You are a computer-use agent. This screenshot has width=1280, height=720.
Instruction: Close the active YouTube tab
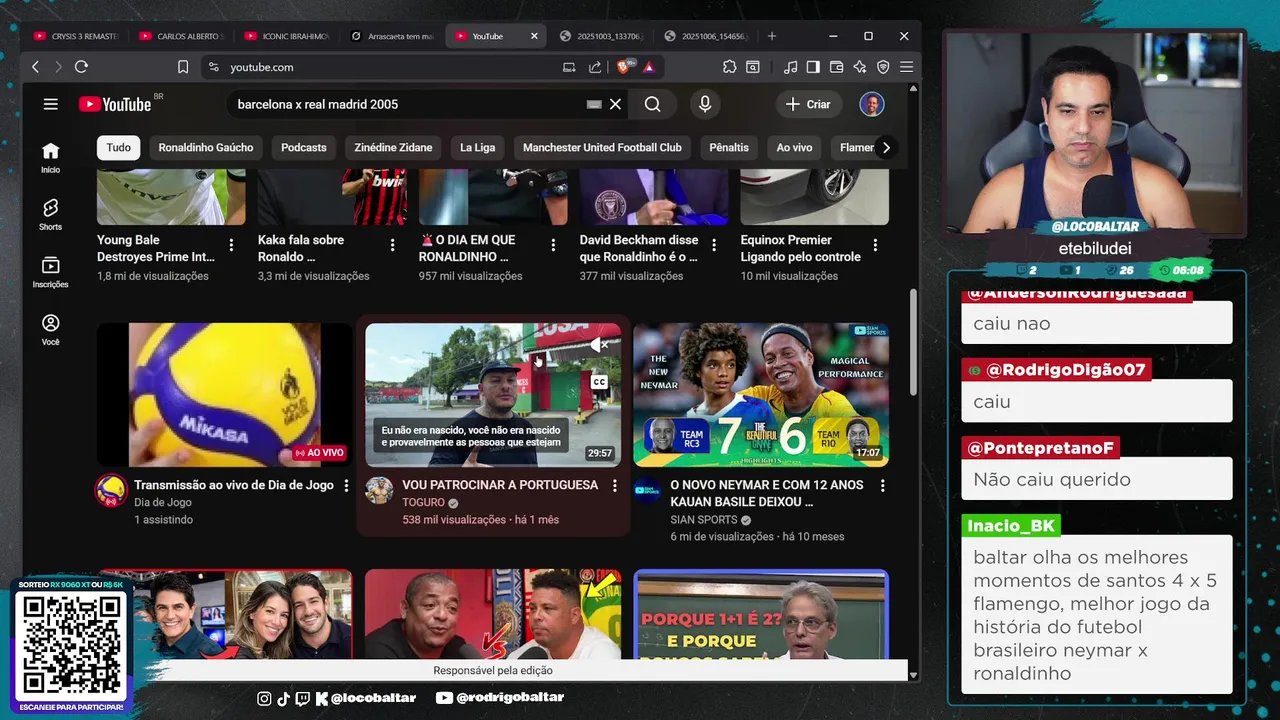534,36
